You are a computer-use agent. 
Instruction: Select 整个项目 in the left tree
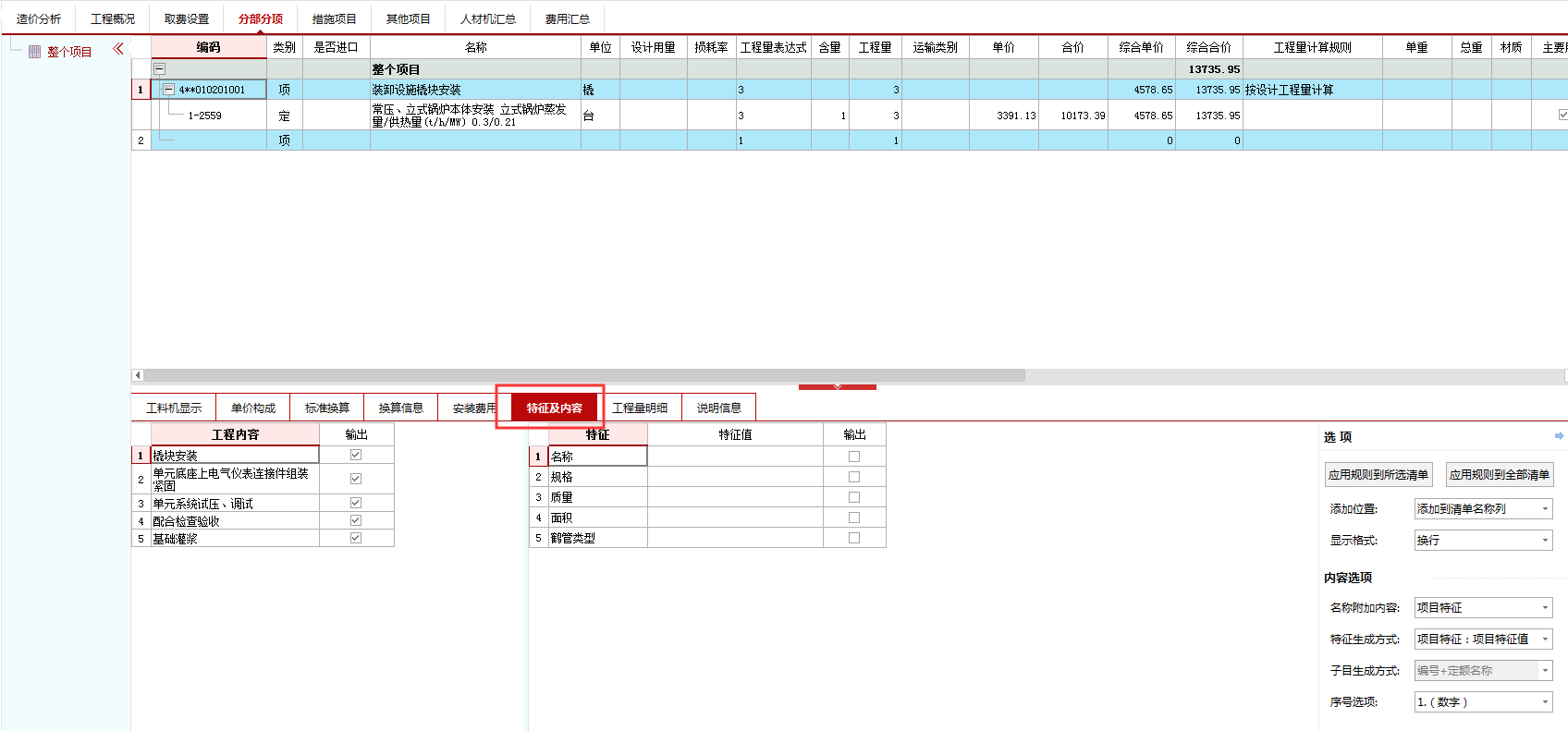69,52
